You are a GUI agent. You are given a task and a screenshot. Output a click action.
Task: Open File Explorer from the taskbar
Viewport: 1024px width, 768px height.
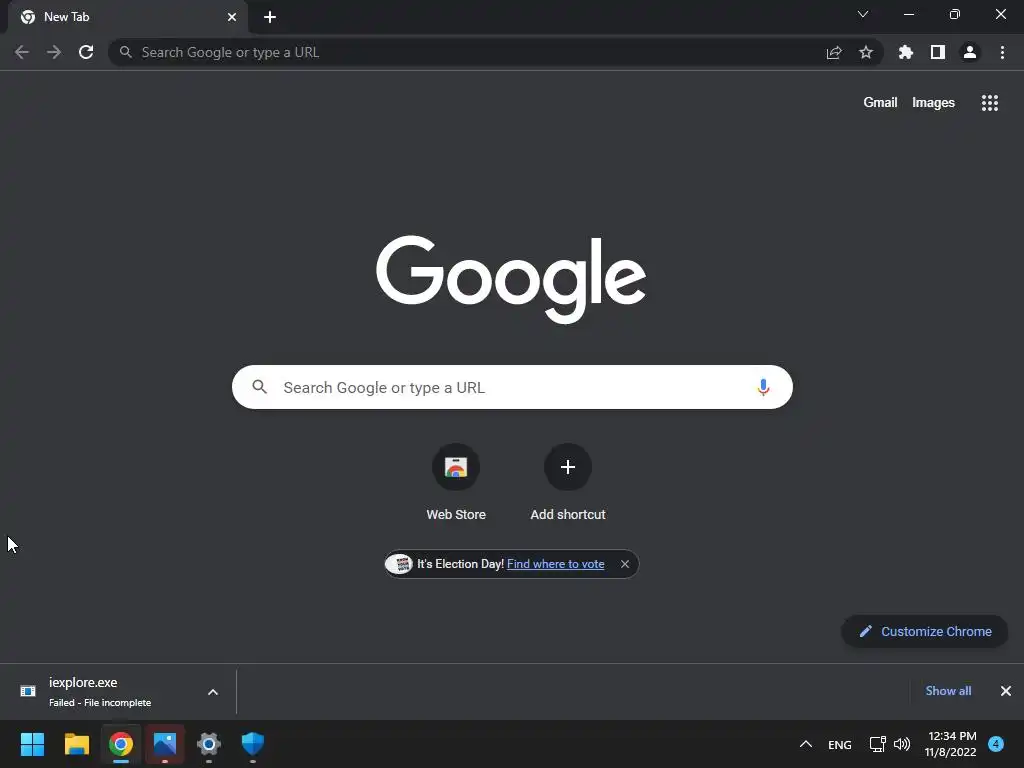(x=76, y=744)
